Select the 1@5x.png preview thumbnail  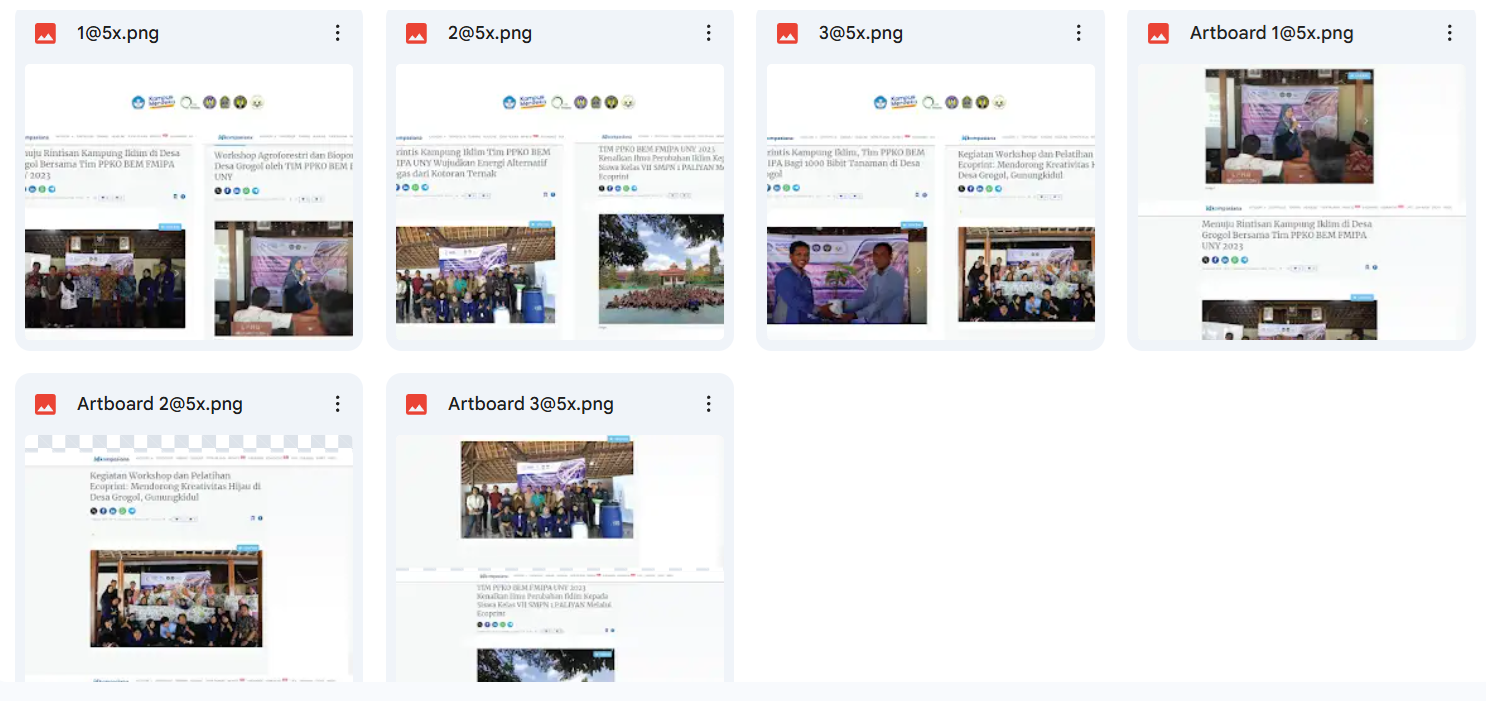(x=189, y=202)
